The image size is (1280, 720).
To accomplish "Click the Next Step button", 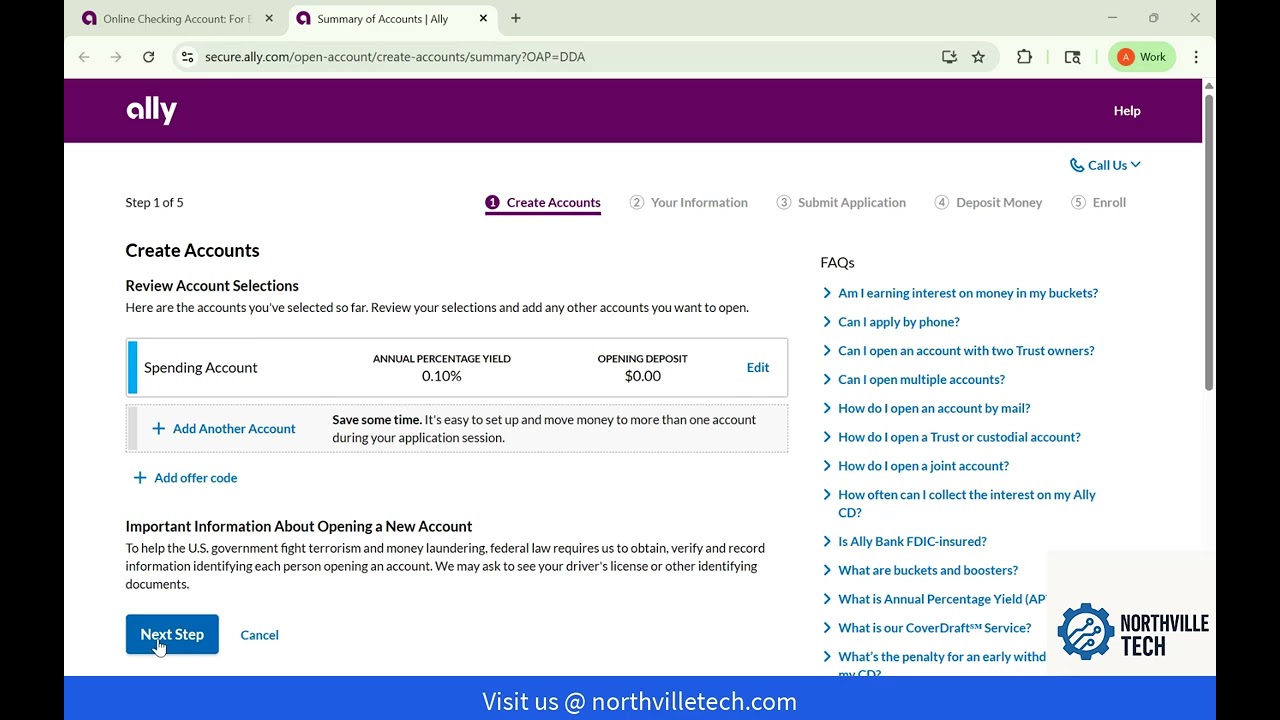I will pos(172,635).
